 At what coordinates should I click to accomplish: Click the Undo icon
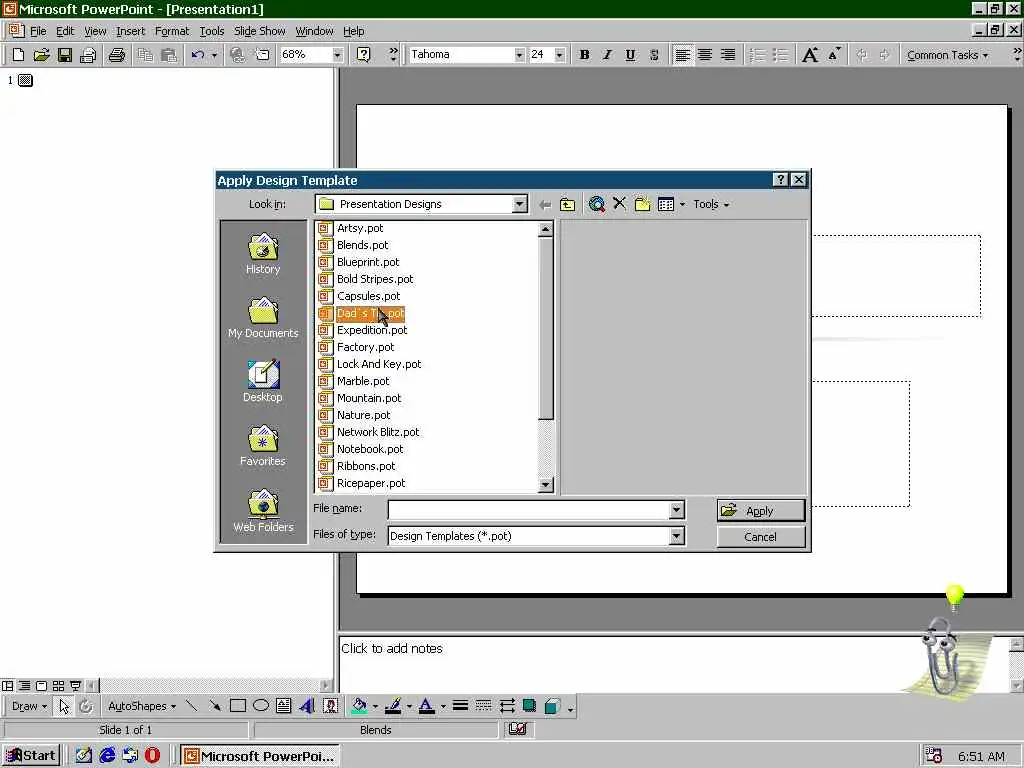point(198,55)
